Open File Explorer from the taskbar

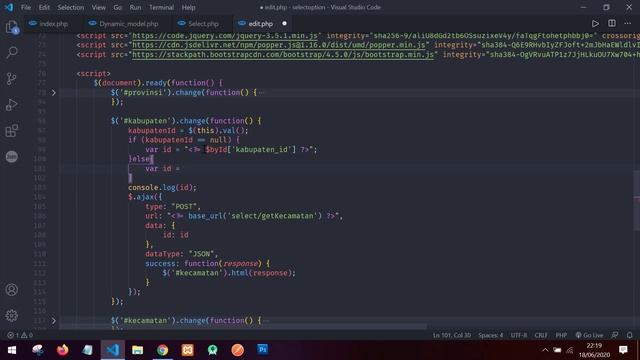click(x=138, y=350)
